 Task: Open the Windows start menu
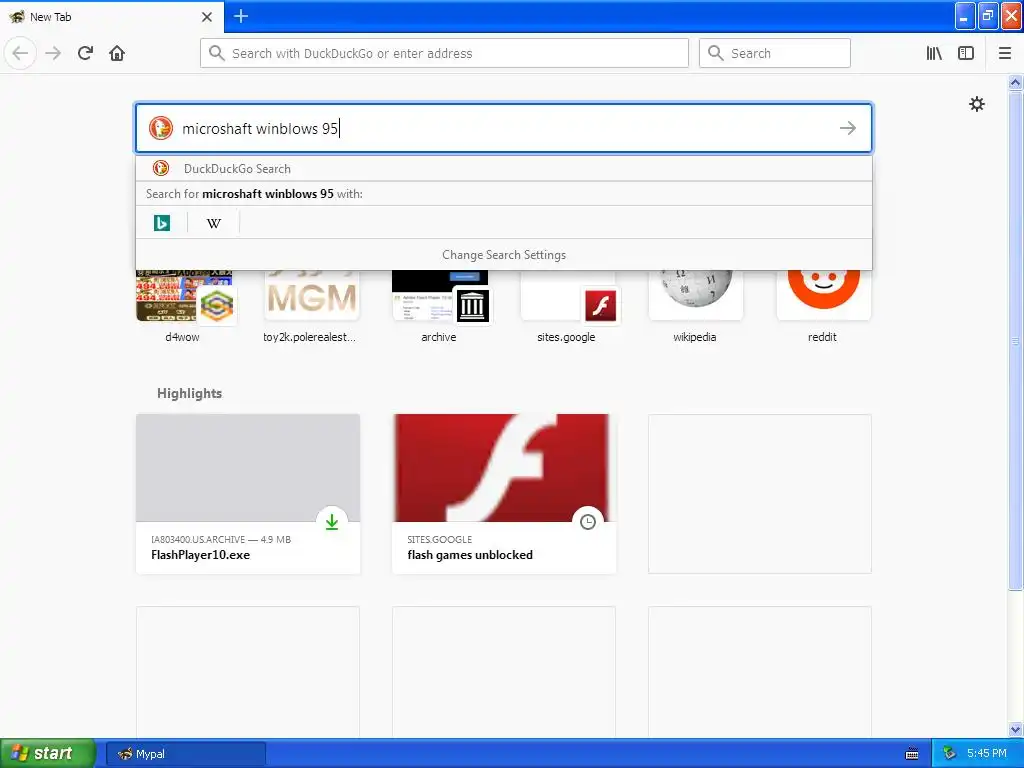click(x=48, y=753)
